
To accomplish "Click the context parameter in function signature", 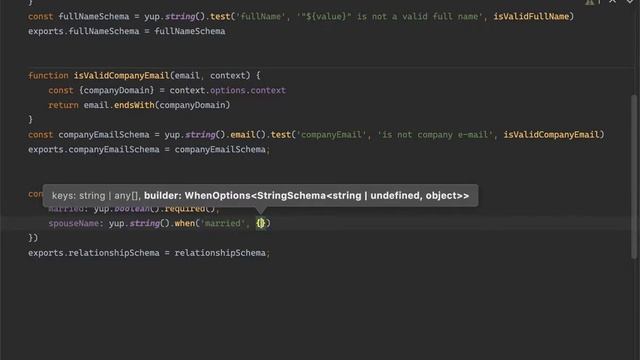I will 227,76.
